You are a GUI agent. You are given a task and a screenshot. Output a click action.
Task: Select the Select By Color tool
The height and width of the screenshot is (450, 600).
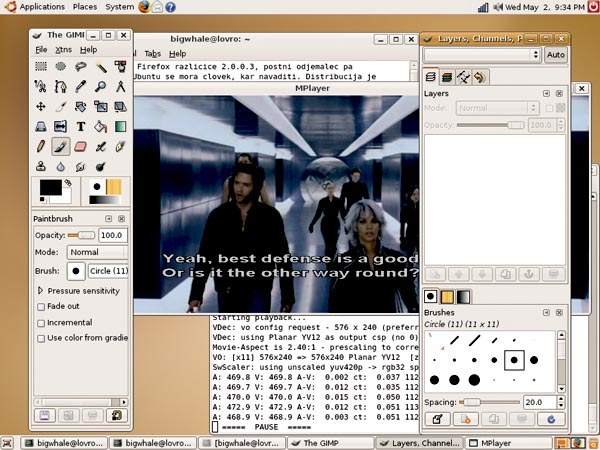121,67
